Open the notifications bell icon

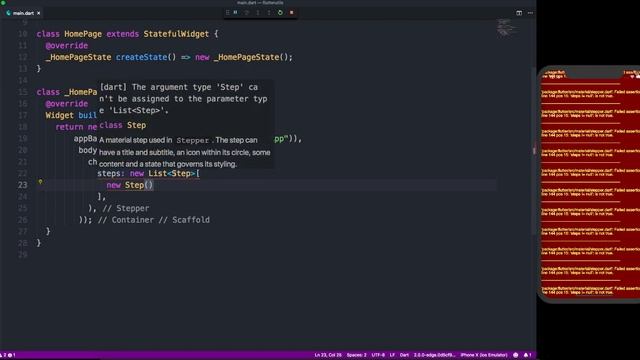coord(527,355)
